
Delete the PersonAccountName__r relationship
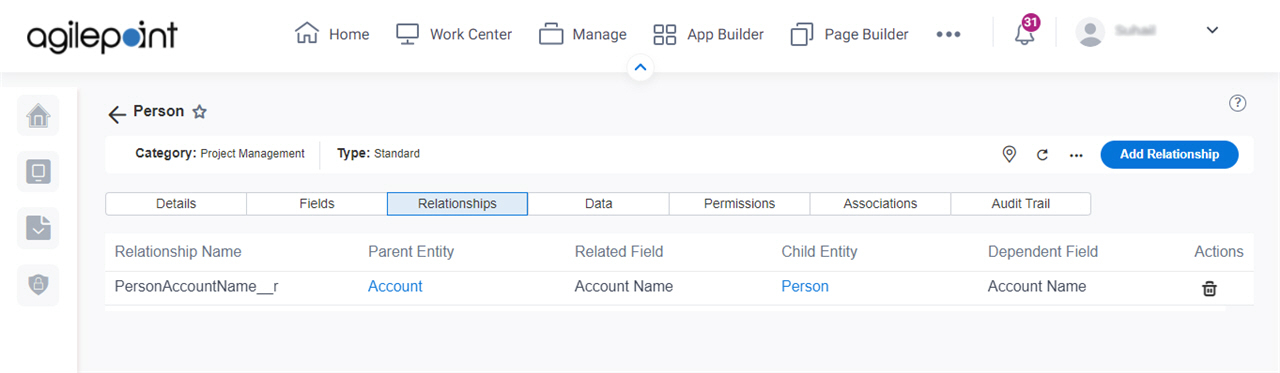pos(1209,288)
